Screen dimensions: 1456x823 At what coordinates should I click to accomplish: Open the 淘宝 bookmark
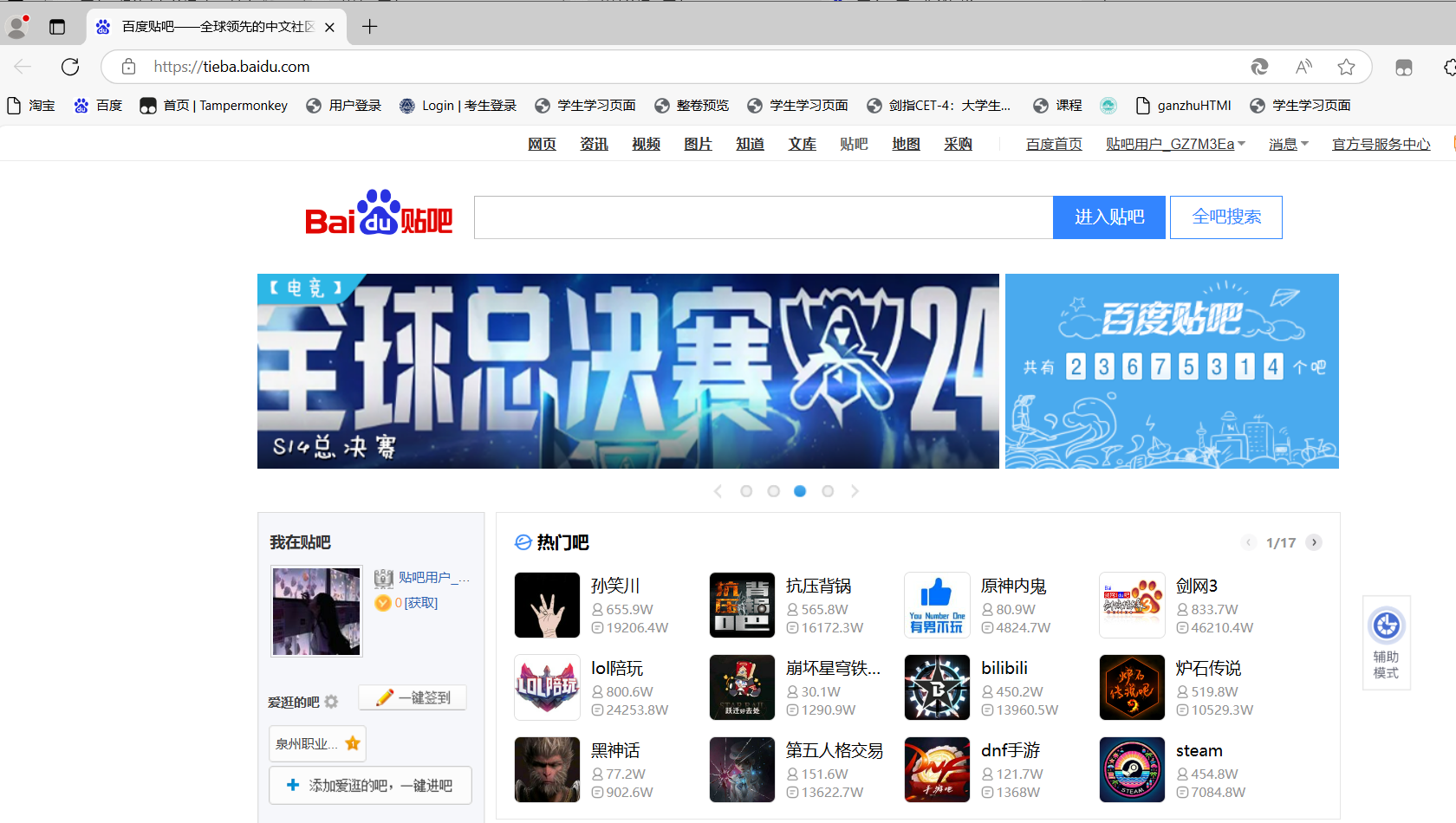31,106
